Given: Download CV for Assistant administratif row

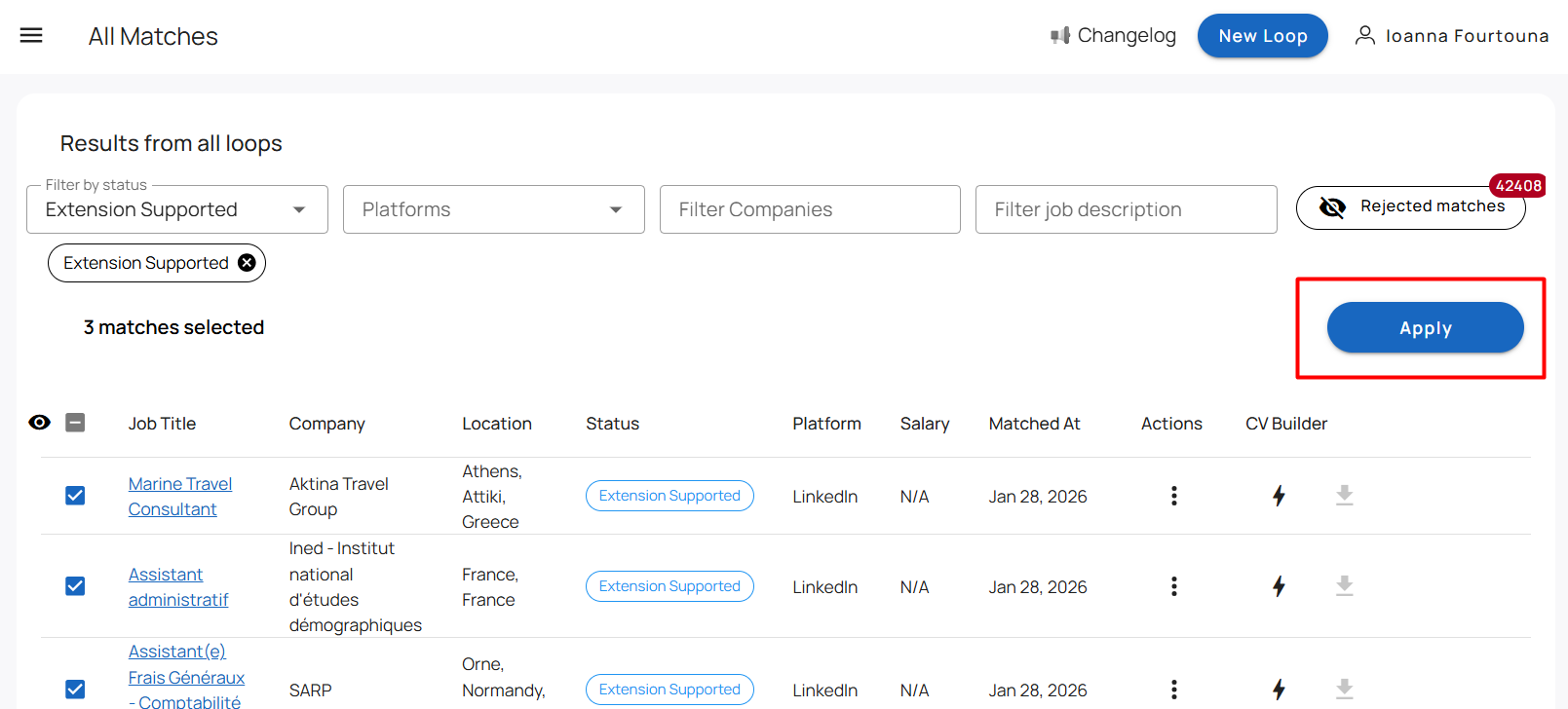Looking at the screenshot, I should coord(1344,586).
